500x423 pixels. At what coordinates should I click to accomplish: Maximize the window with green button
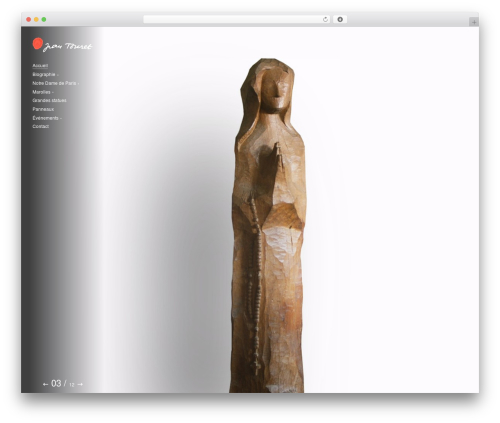tap(44, 20)
